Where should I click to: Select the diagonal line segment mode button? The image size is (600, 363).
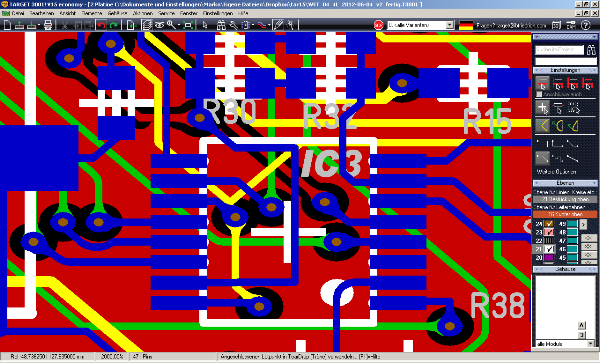543,158
